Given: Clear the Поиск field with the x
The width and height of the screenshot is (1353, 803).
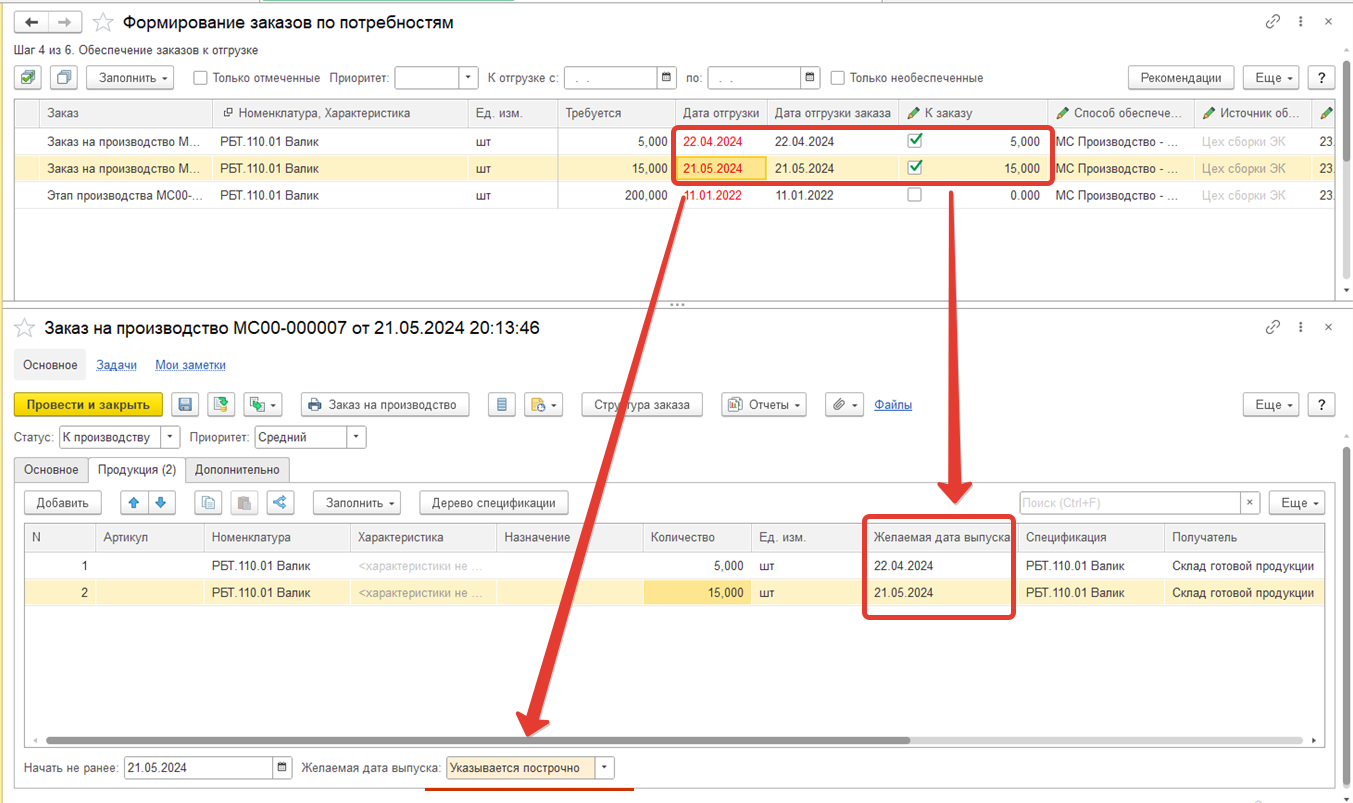Looking at the screenshot, I should 1250,503.
